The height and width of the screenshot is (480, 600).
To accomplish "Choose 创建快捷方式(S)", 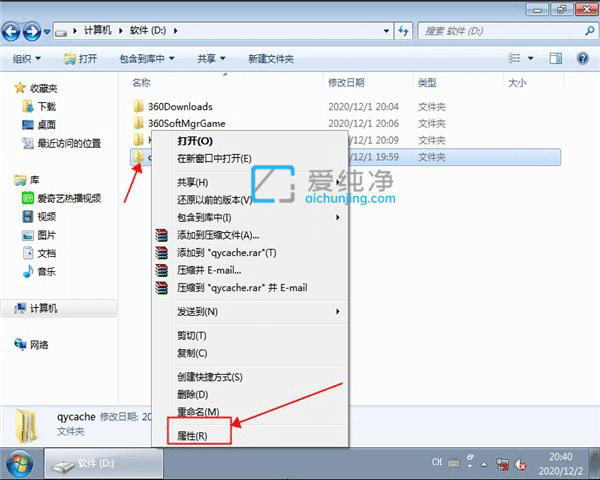I will click(251, 377).
